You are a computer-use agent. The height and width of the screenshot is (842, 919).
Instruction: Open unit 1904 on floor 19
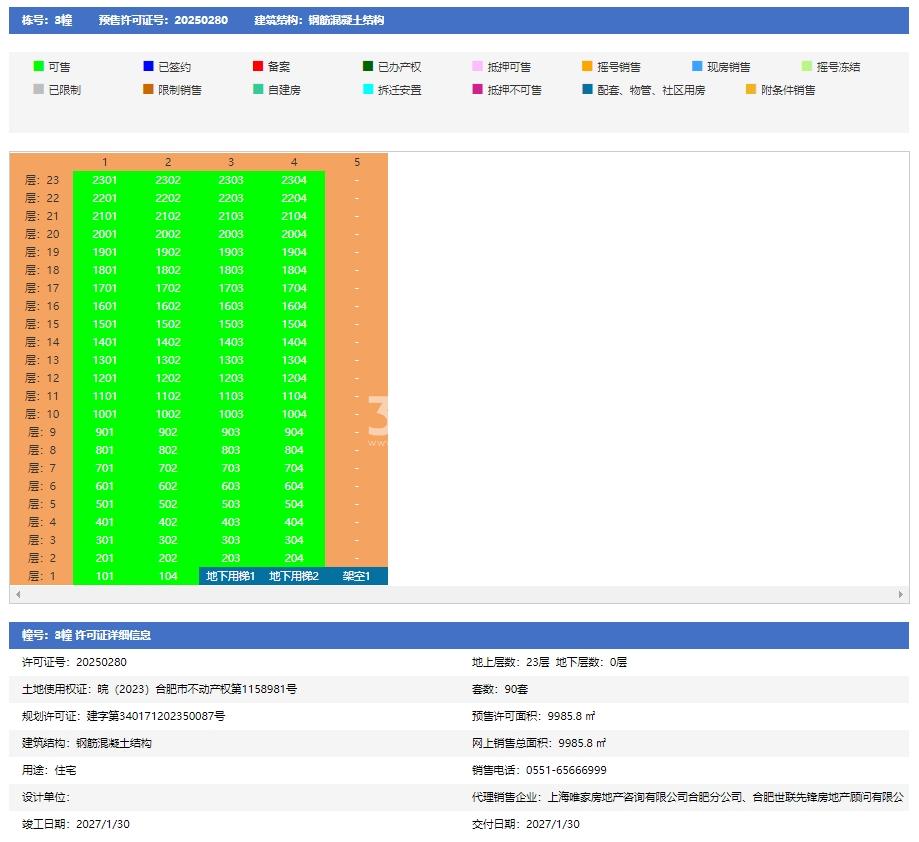(294, 252)
